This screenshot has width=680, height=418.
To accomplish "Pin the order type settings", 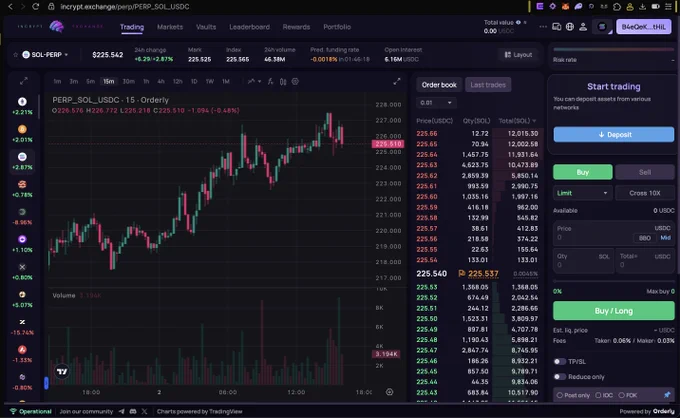I will coord(667,395).
